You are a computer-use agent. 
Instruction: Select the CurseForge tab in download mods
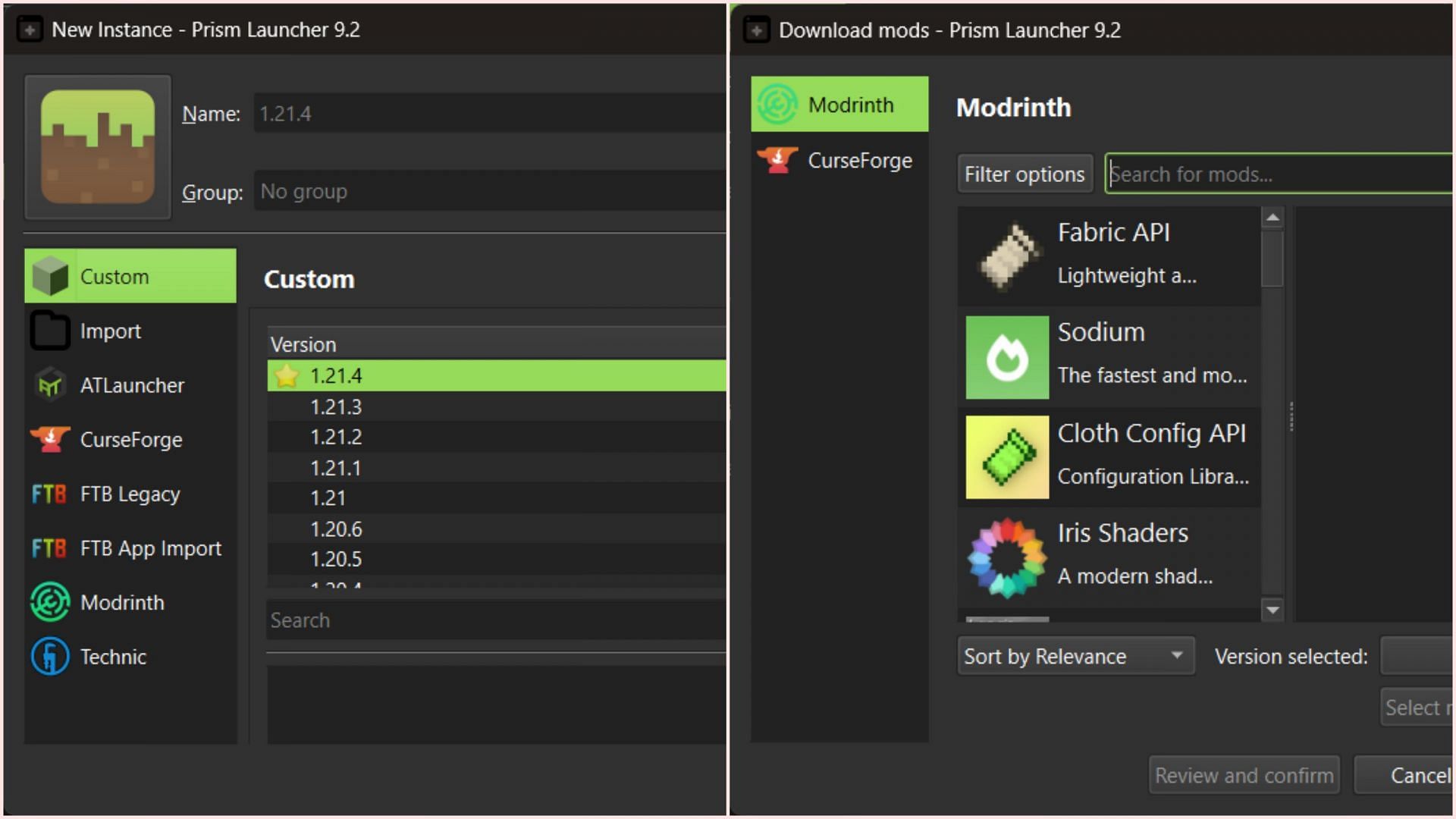[841, 160]
